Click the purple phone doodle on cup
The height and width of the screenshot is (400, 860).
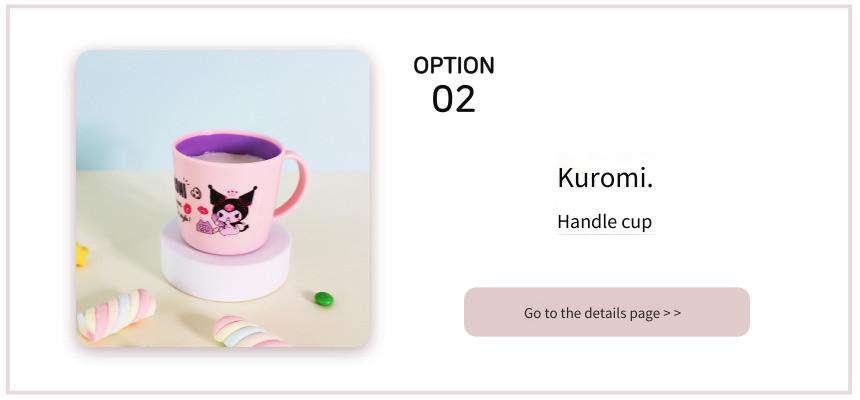tap(205, 227)
